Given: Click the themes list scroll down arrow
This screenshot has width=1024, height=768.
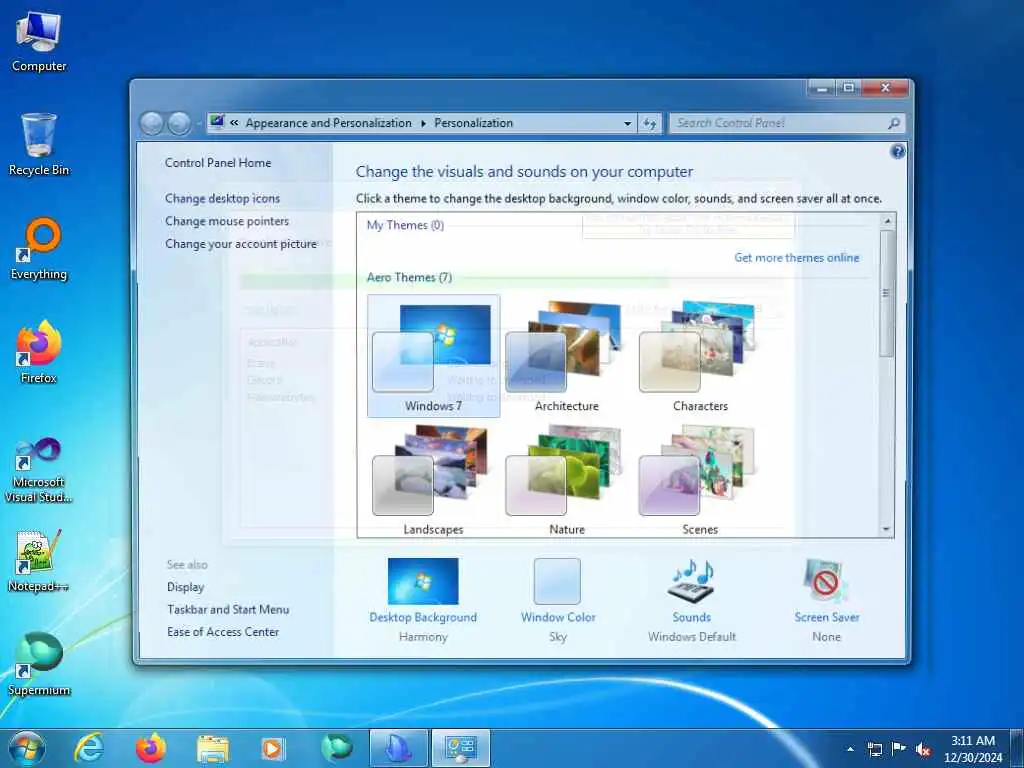Looking at the screenshot, I should tap(887, 529).
